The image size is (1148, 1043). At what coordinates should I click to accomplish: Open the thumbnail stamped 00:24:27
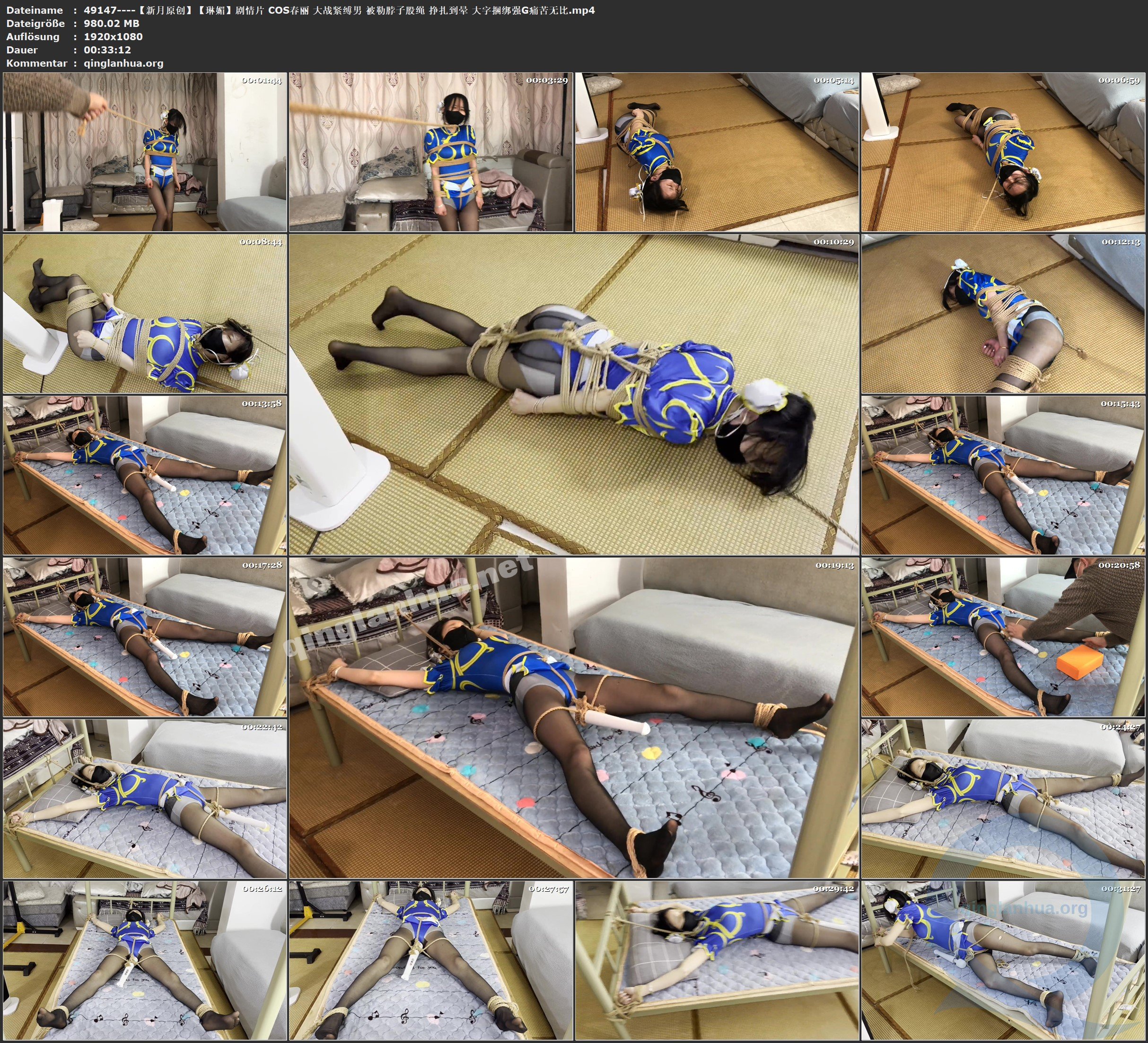pyautogui.click(x=1003, y=798)
